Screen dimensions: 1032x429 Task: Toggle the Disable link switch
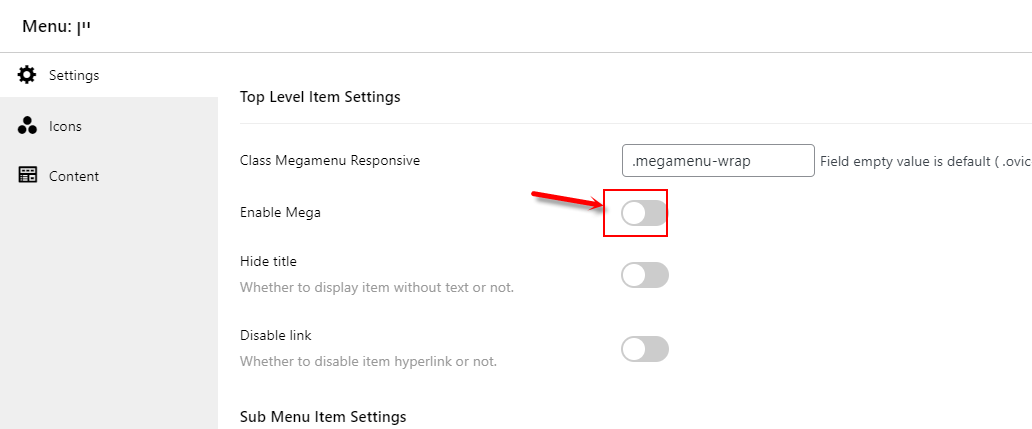click(x=645, y=349)
